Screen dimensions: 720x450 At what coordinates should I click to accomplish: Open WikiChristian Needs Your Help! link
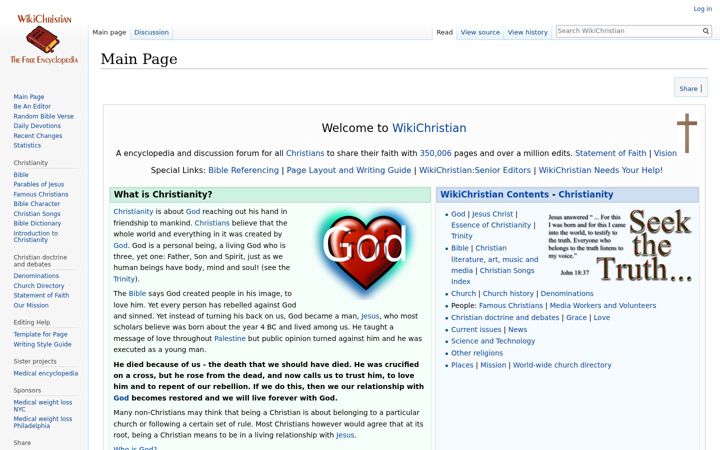click(601, 170)
